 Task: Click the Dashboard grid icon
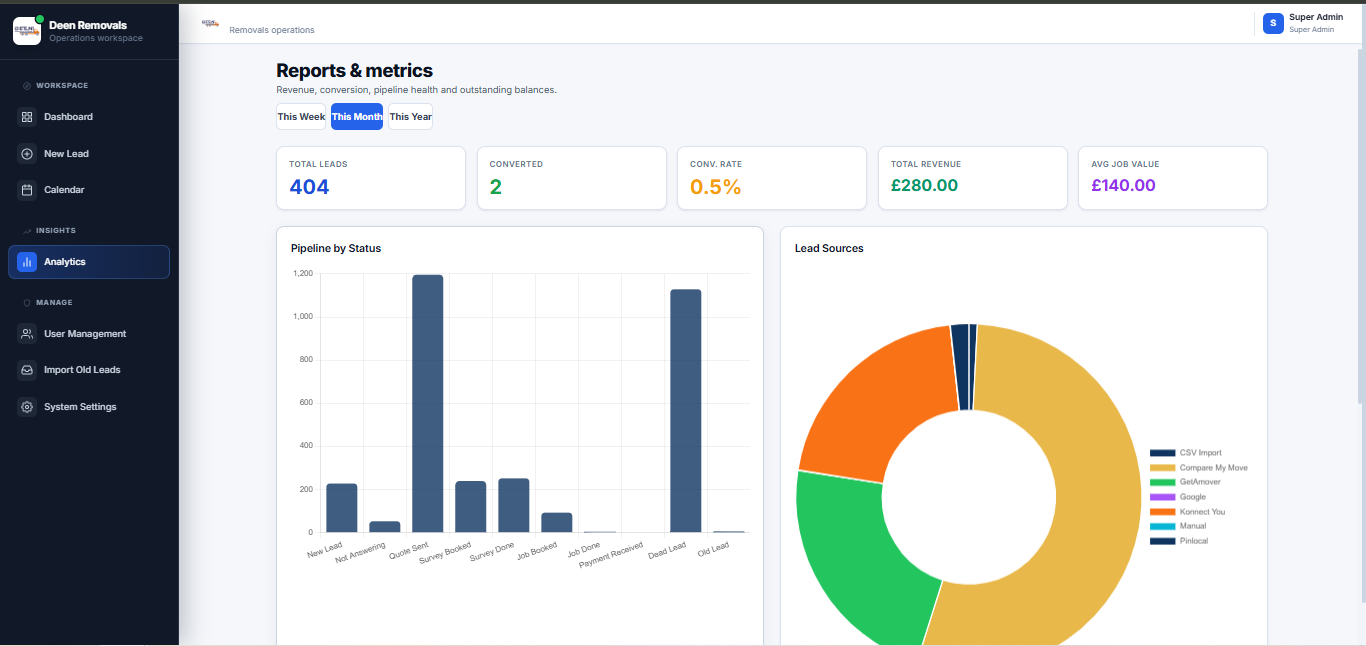point(27,117)
